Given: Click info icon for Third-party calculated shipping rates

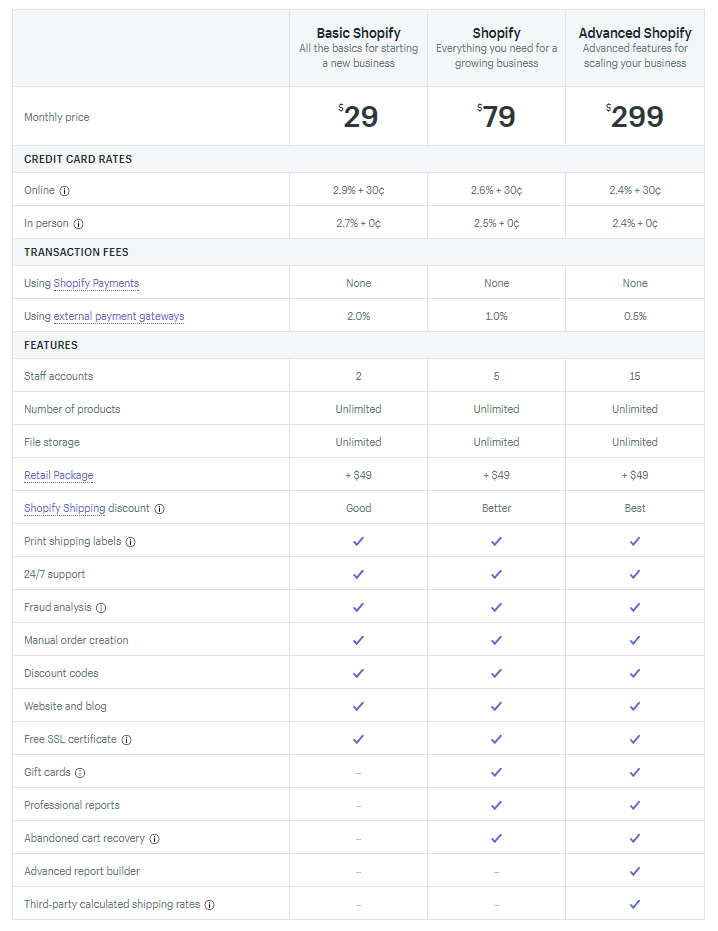Looking at the screenshot, I should click(x=210, y=905).
